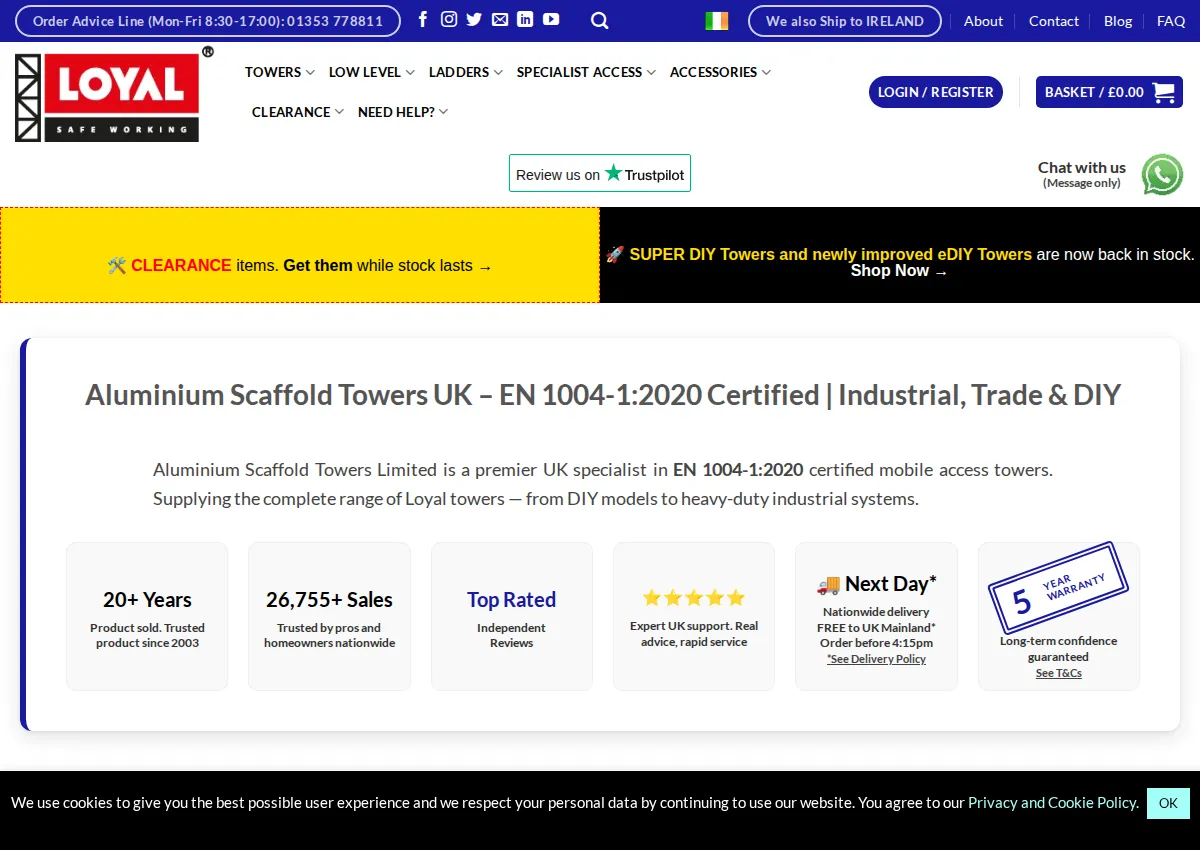Click the yellow Clearance items banner
The height and width of the screenshot is (850, 1200).
pos(300,255)
